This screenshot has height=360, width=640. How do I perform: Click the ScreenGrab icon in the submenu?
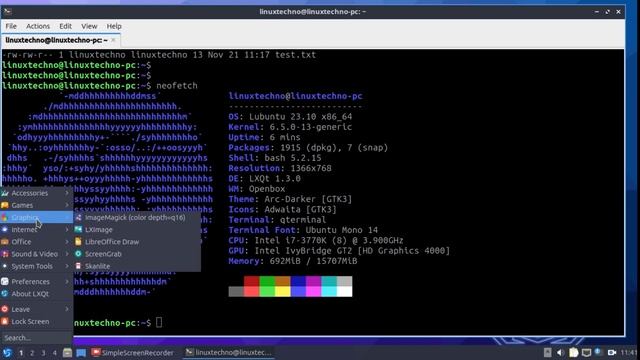(78, 254)
